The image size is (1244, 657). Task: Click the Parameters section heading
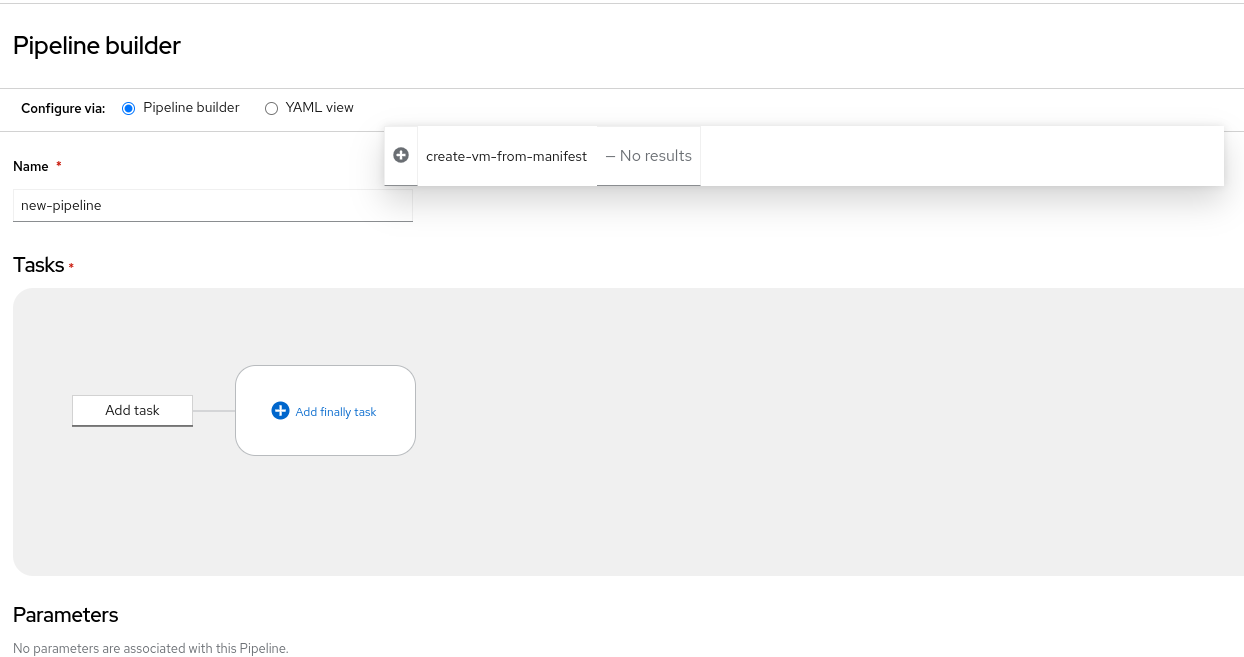(66, 615)
